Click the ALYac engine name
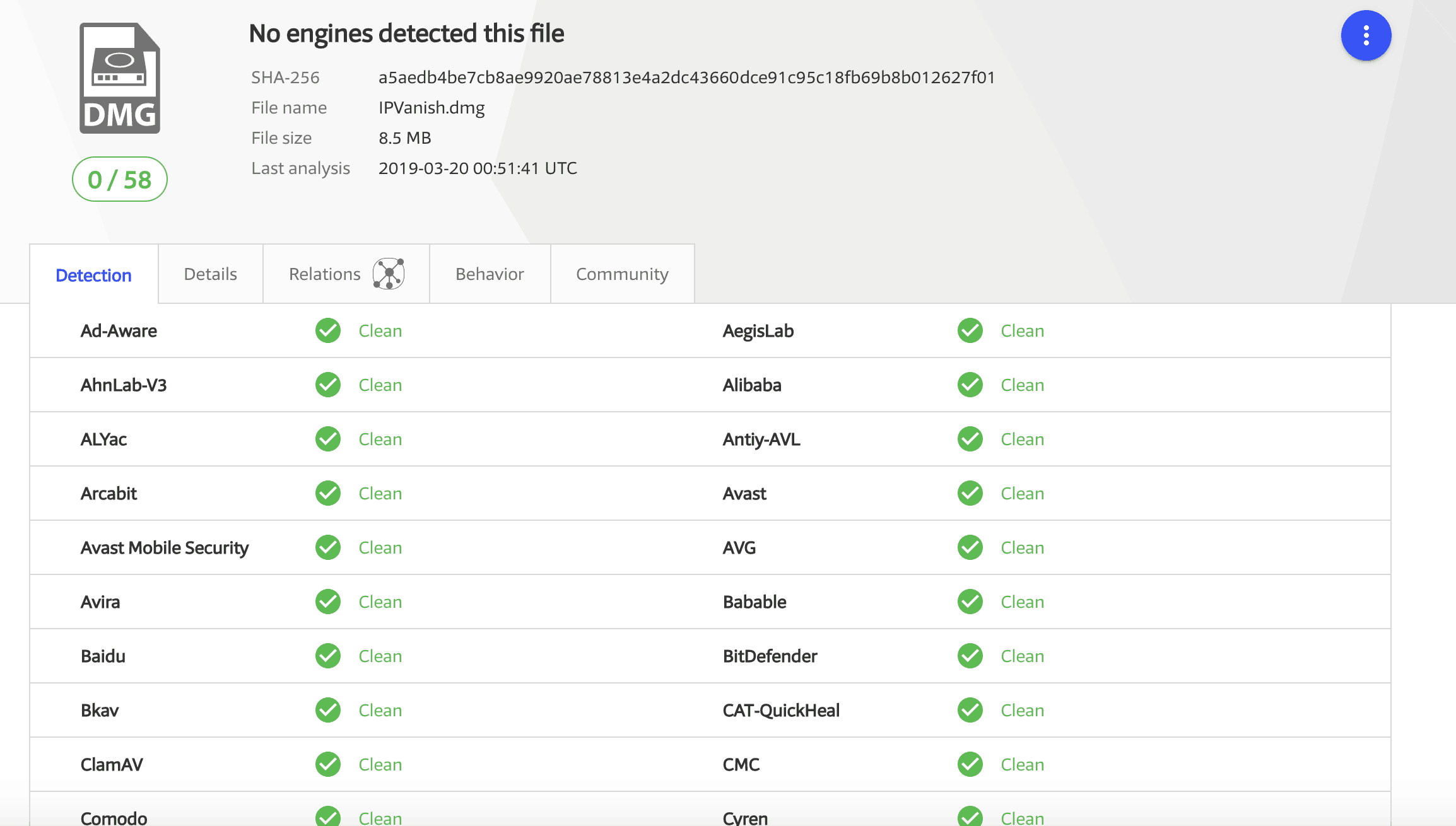This screenshot has height=826, width=1456. [103, 439]
